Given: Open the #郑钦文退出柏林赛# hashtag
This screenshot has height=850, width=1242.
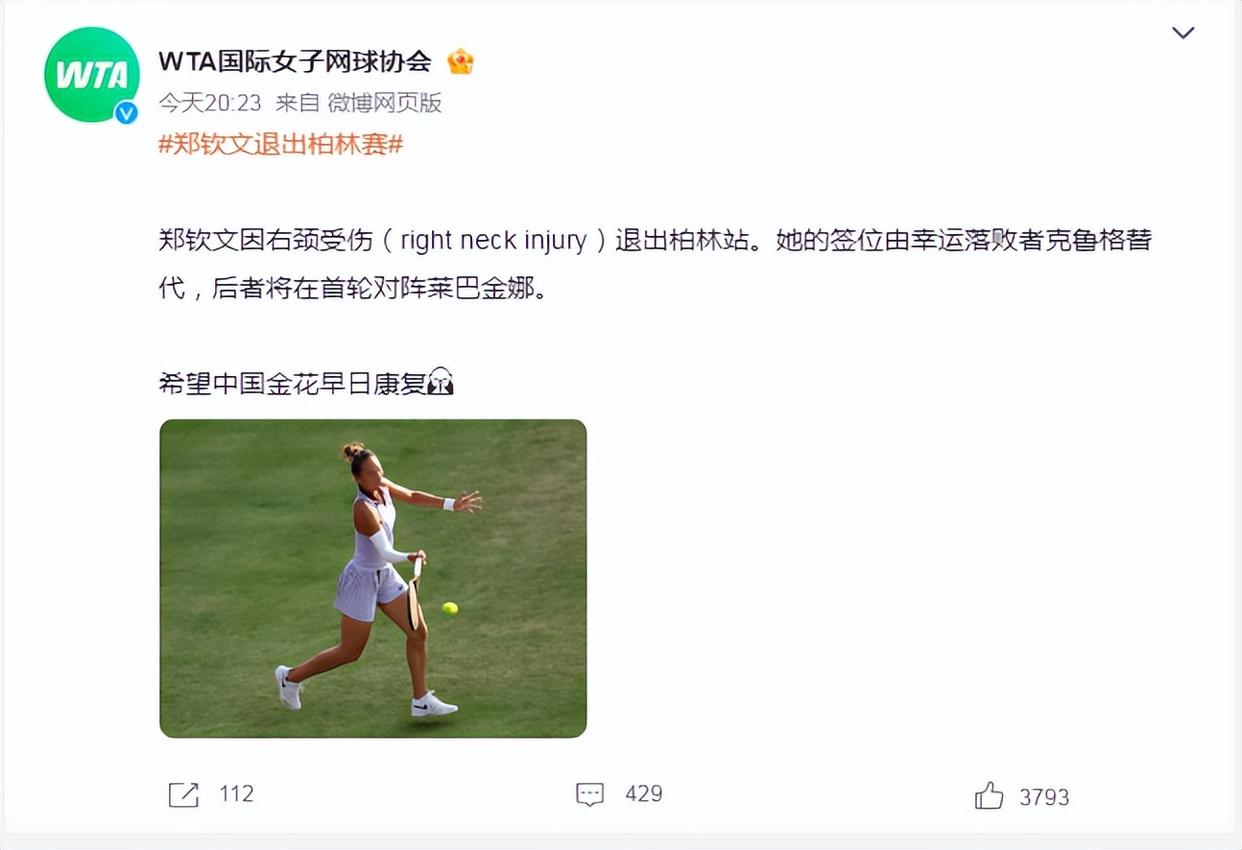Looking at the screenshot, I should (281, 144).
